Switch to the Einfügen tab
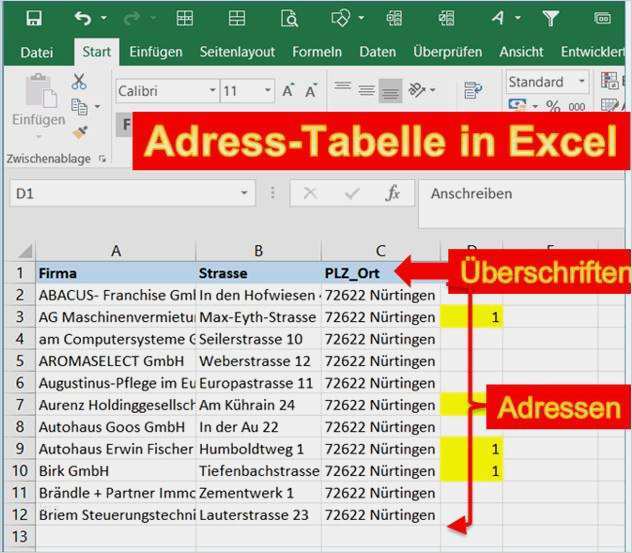 tap(156, 52)
